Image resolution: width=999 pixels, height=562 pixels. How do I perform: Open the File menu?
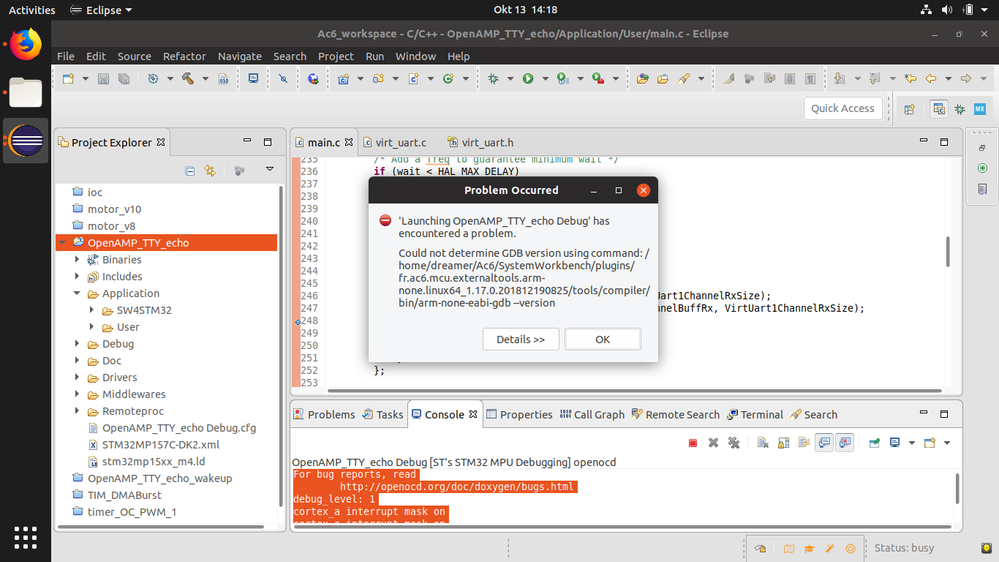pos(66,56)
